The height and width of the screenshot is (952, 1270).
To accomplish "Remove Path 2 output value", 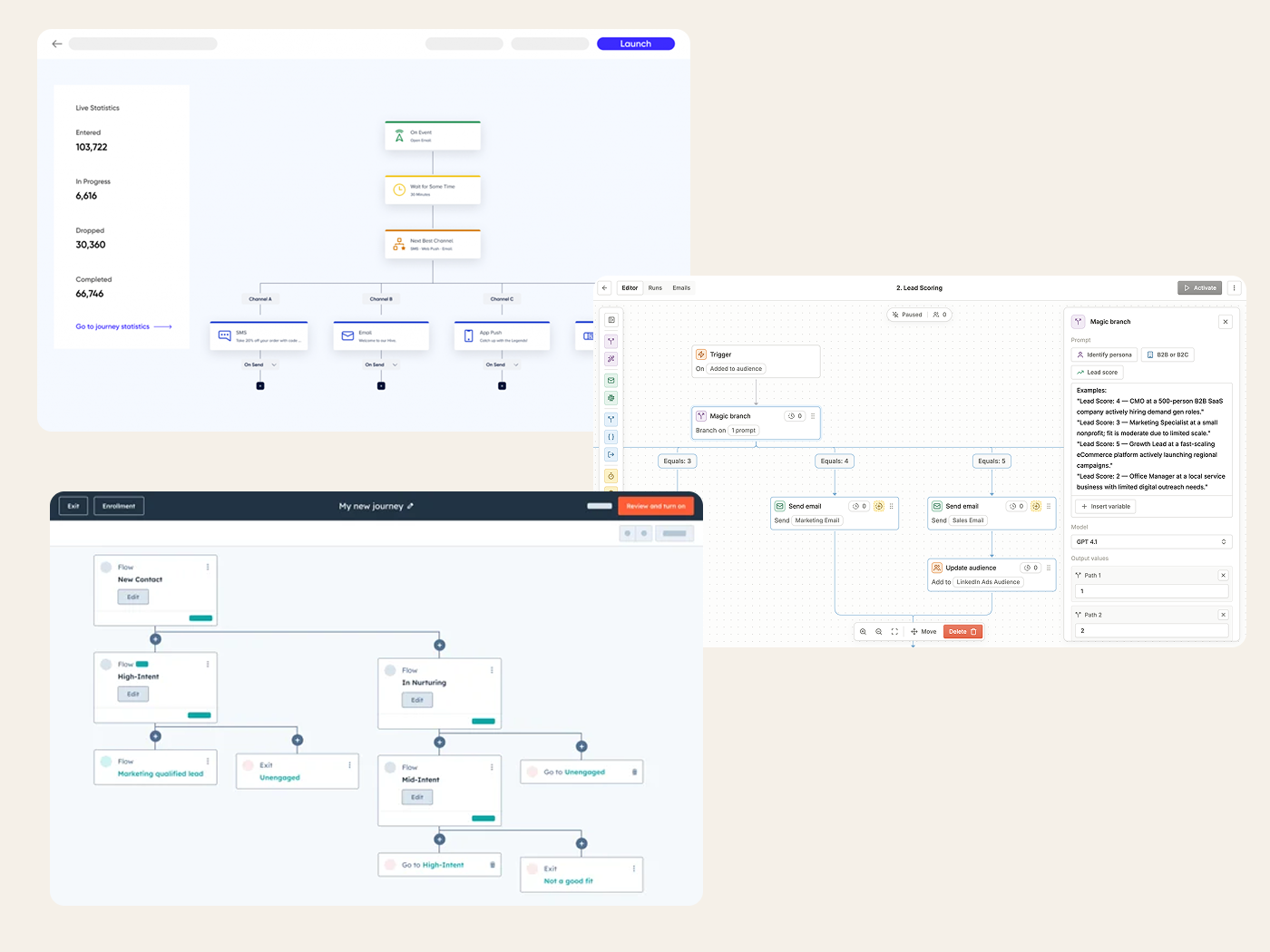I will coord(1223,615).
